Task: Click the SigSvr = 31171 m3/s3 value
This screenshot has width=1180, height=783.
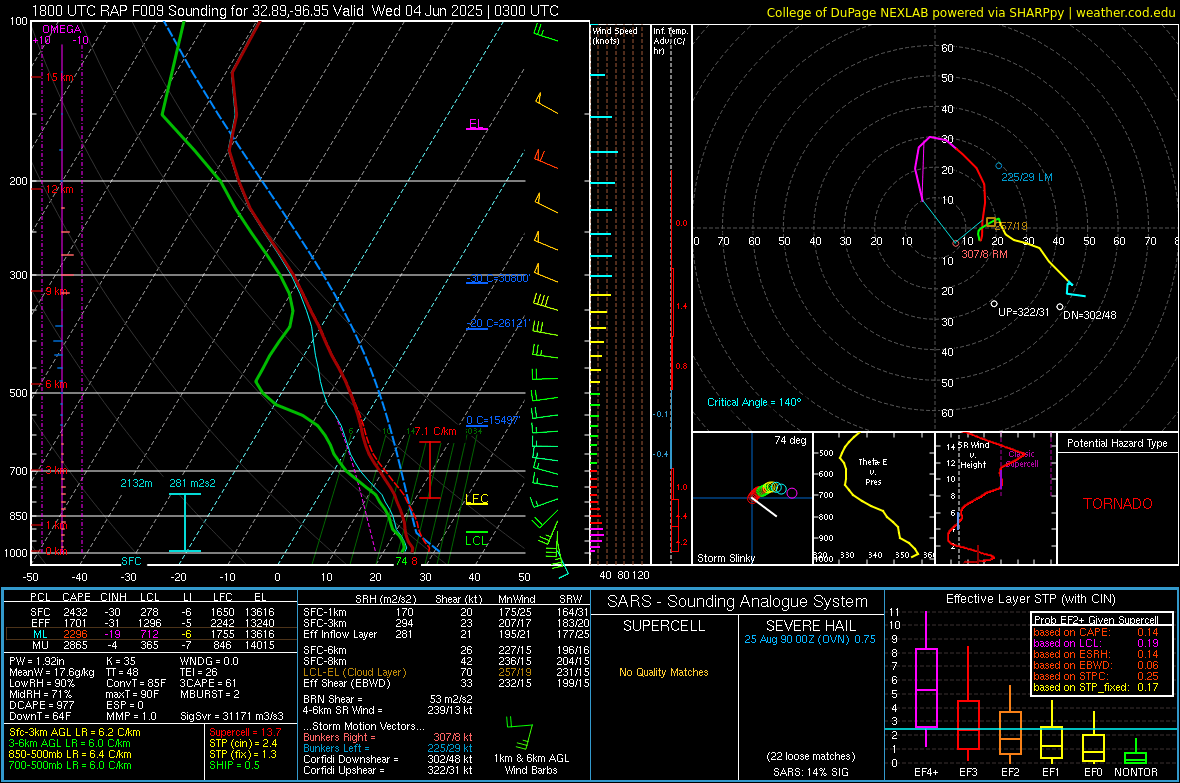Action: click(x=232, y=716)
